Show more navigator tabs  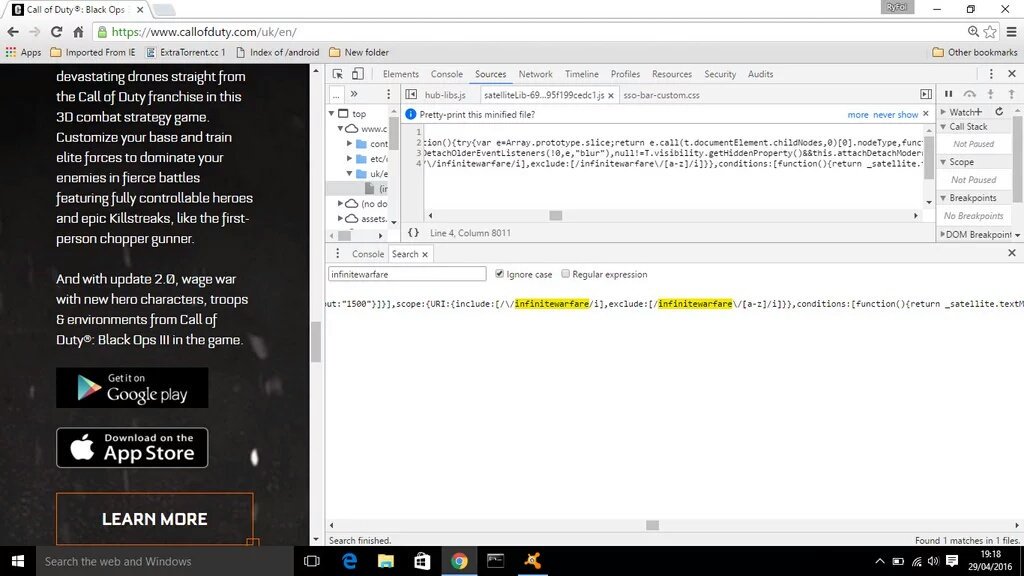point(354,94)
